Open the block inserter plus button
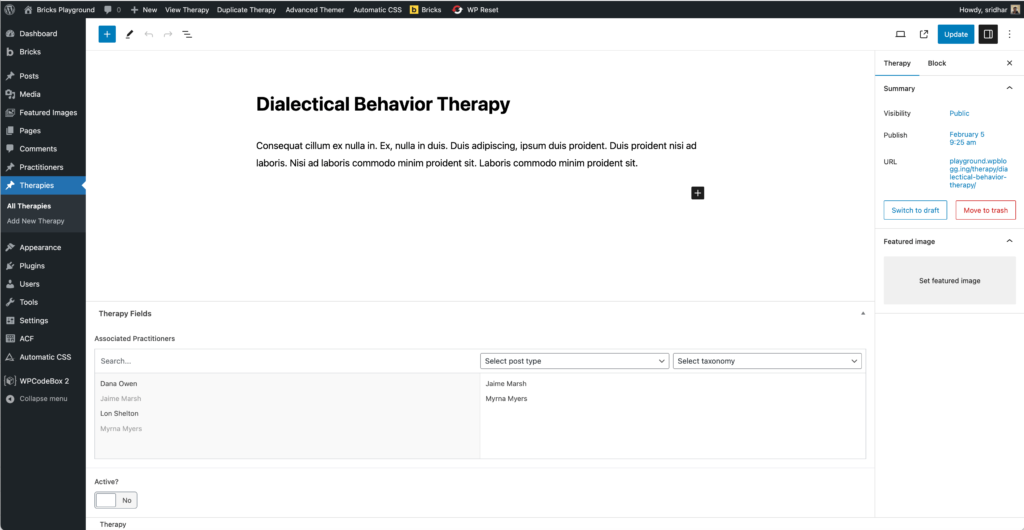Screen dimensions: 1024x530 (107, 35)
